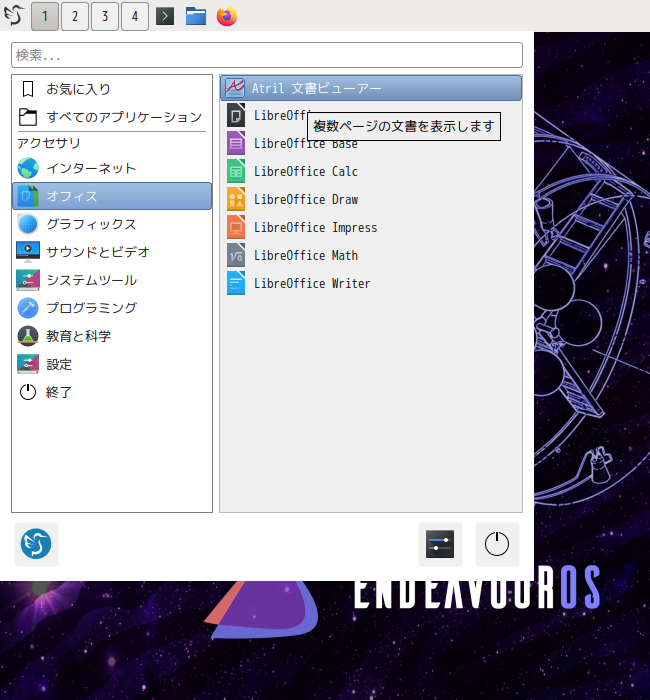Click the green LibreOffice Calc icon
Screen dimensions: 650x700
click(x=236, y=171)
